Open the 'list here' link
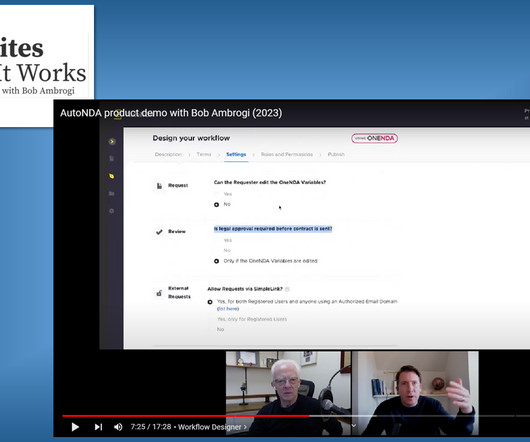530x442 pixels. click(228, 309)
